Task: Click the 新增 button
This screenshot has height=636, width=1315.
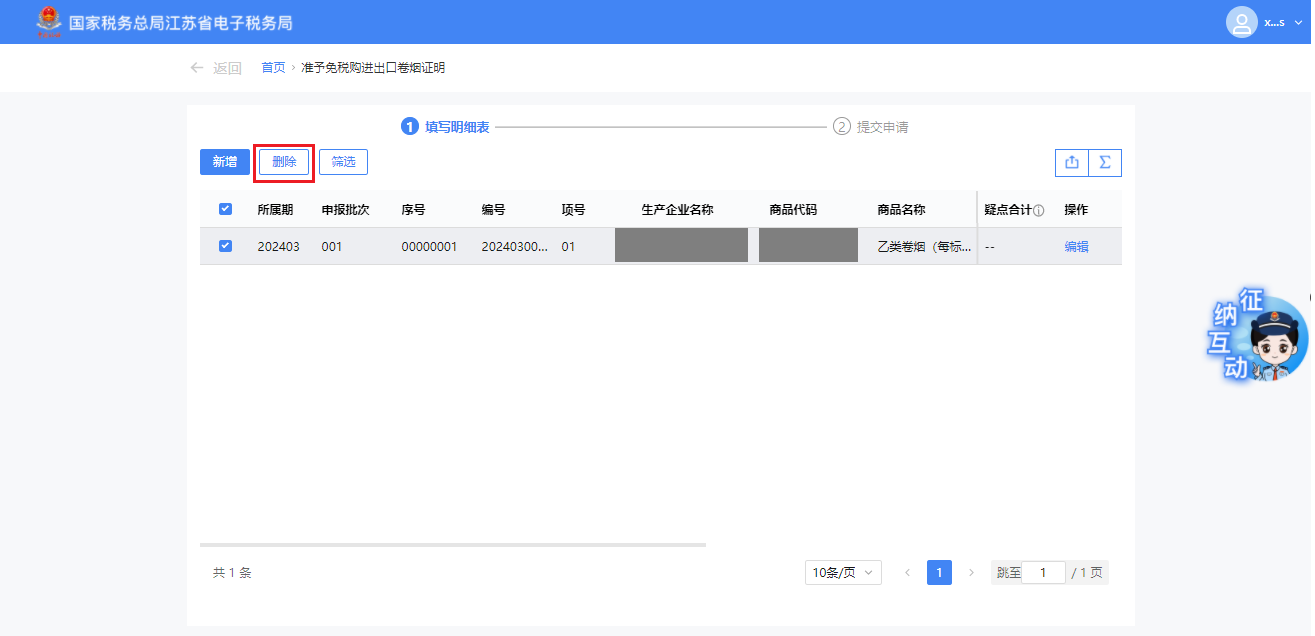Action: pyautogui.click(x=225, y=162)
